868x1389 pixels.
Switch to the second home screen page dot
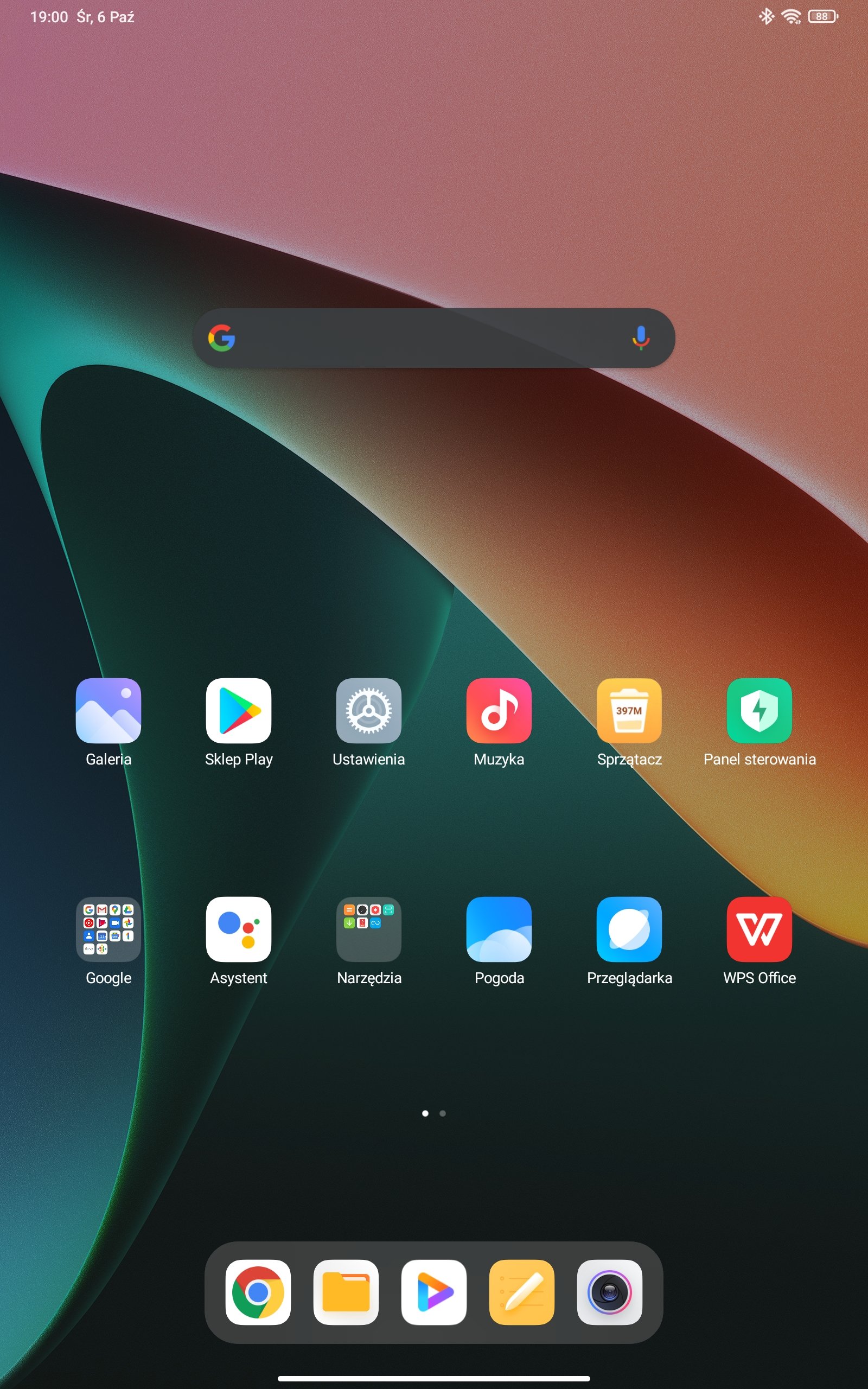click(x=443, y=1113)
